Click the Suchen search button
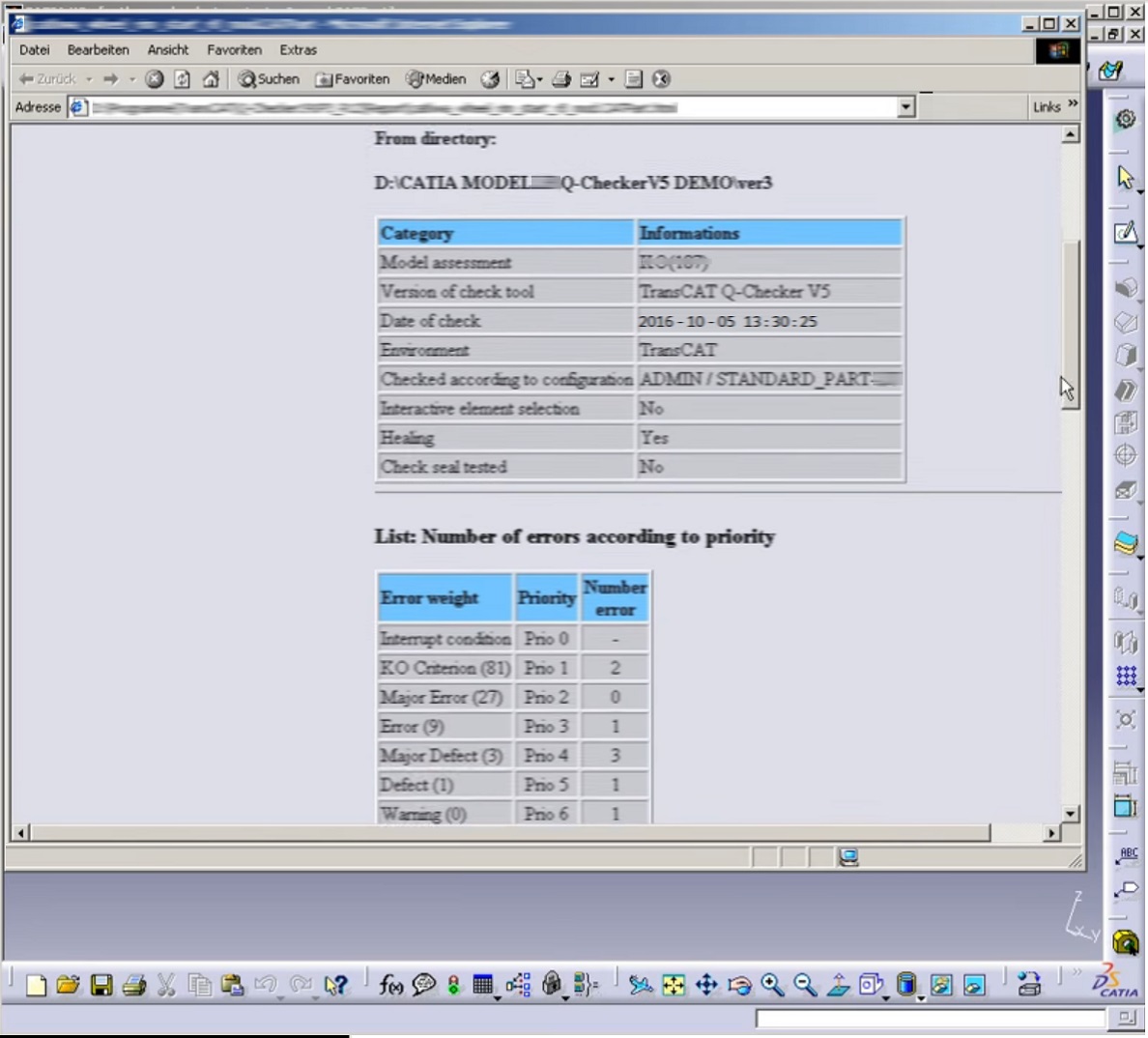 point(269,79)
